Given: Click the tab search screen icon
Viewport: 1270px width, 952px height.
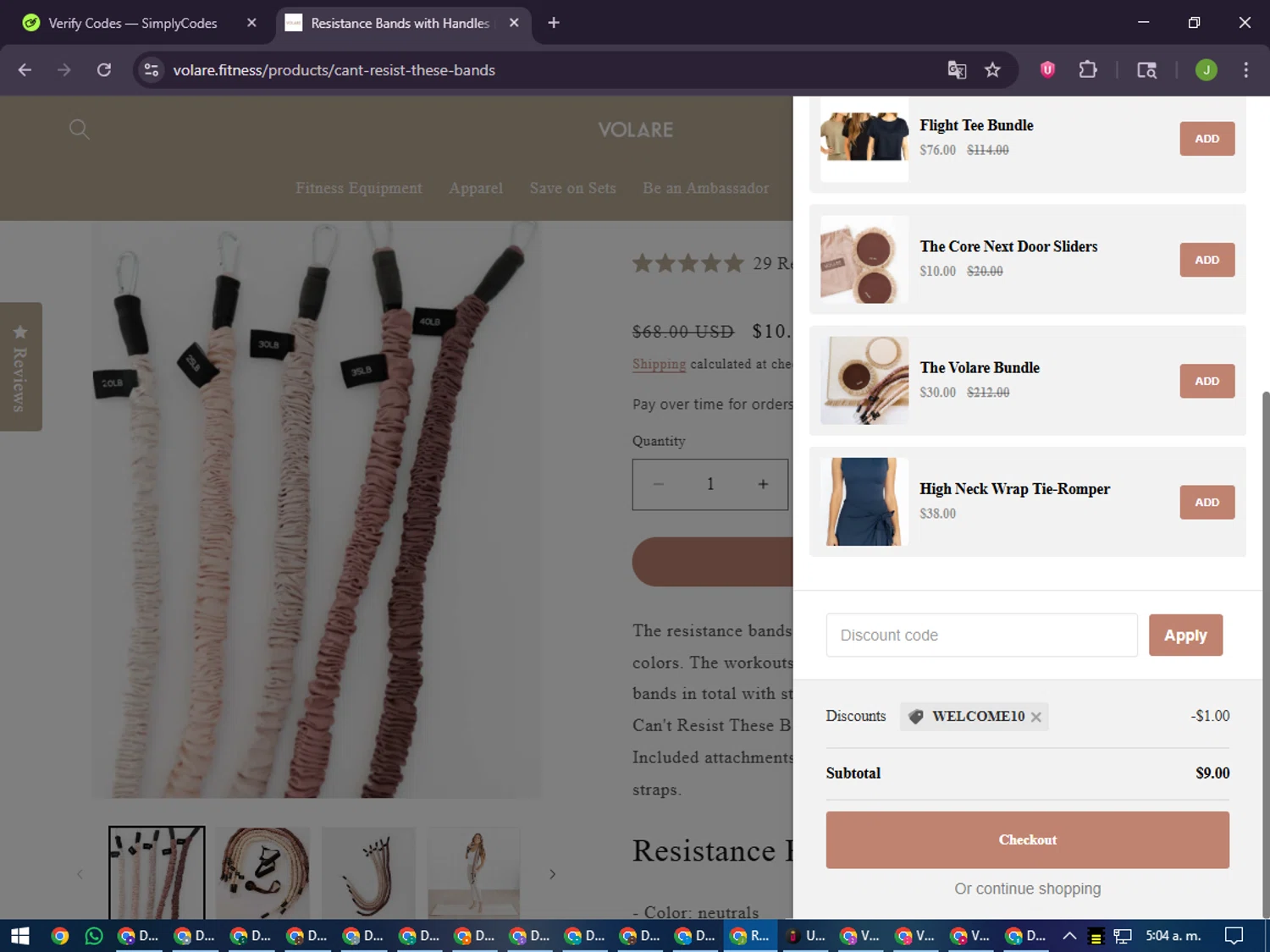Looking at the screenshot, I should 1146,70.
